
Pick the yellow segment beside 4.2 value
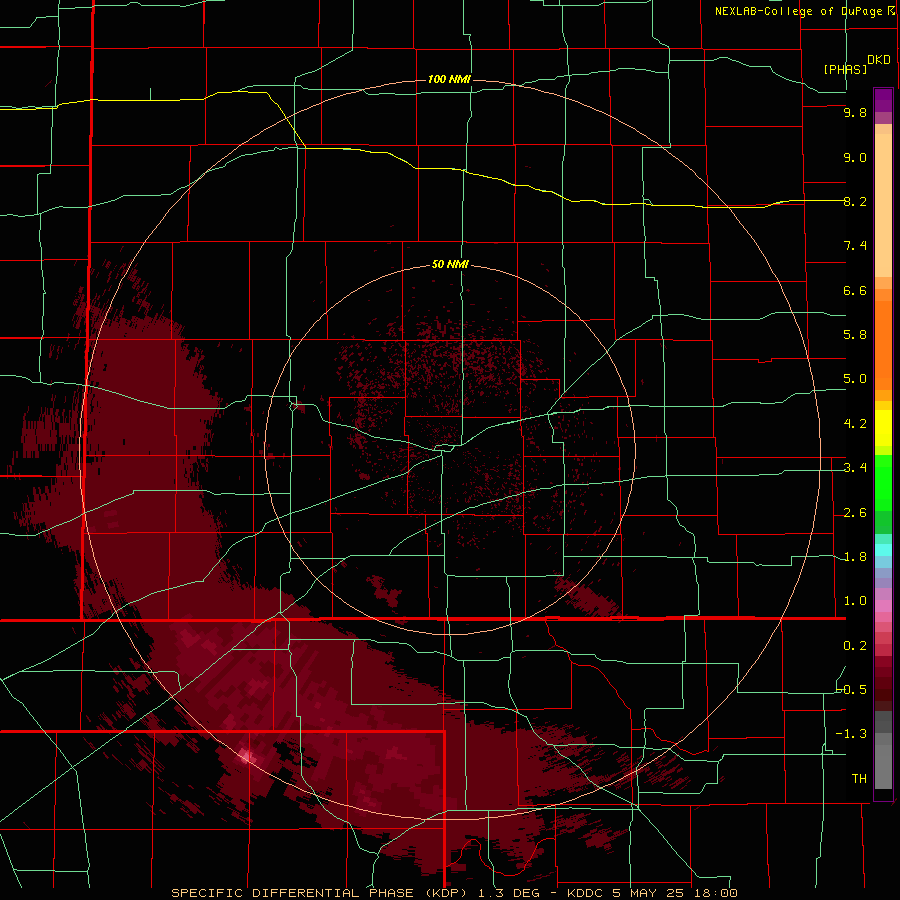coord(883,428)
